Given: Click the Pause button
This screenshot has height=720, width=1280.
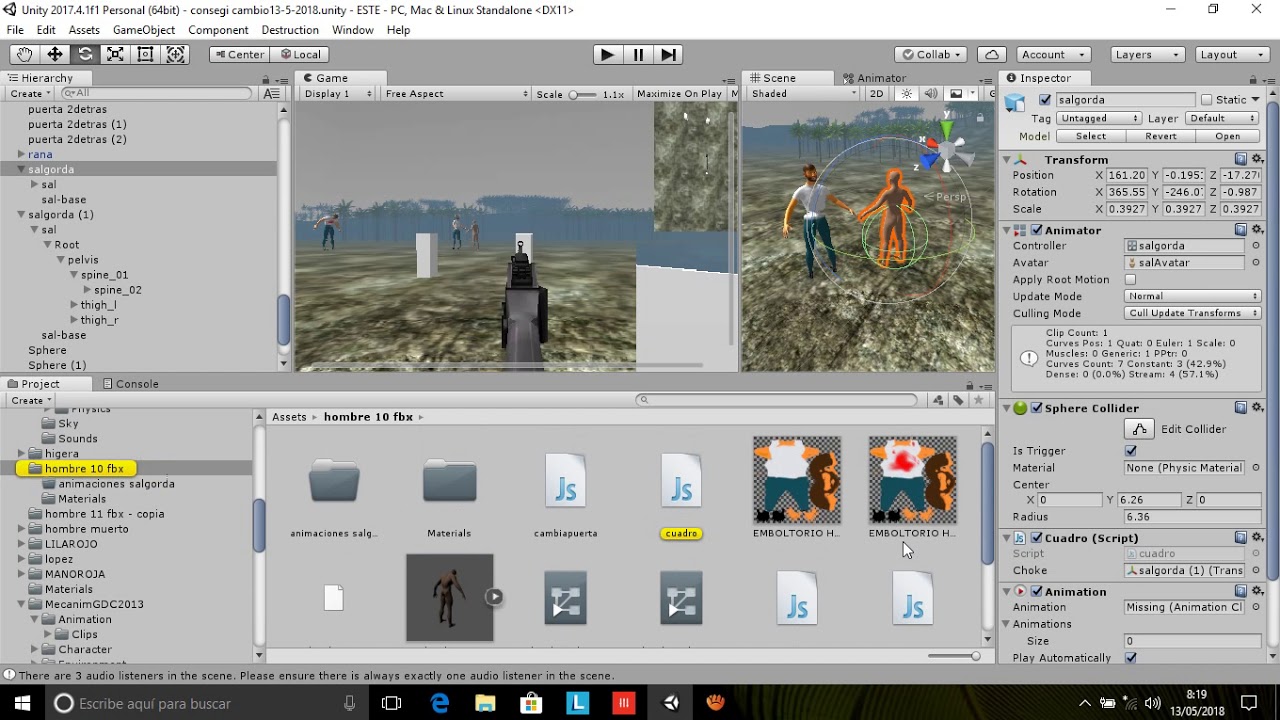Looking at the screenshot, I should 638,55.
